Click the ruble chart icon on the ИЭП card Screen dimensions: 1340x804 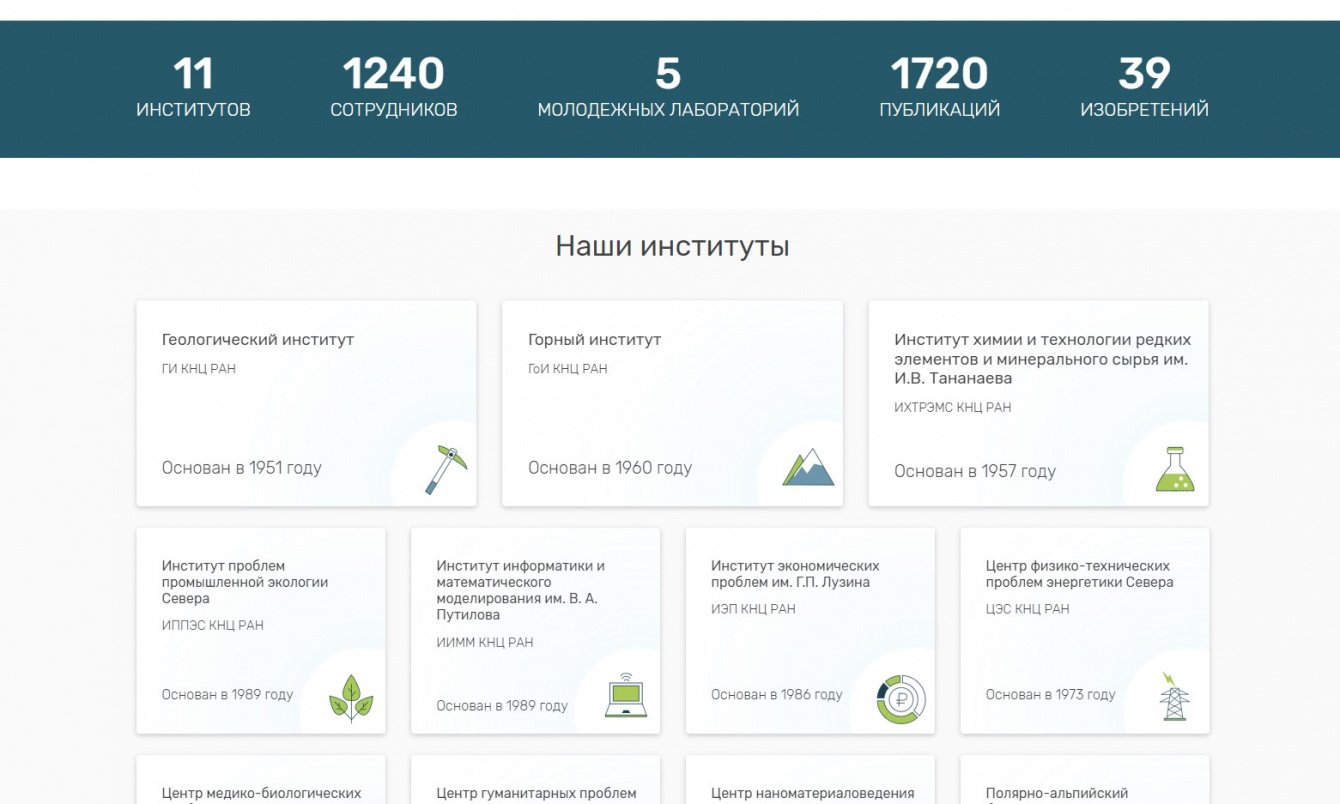coord(901,698)
